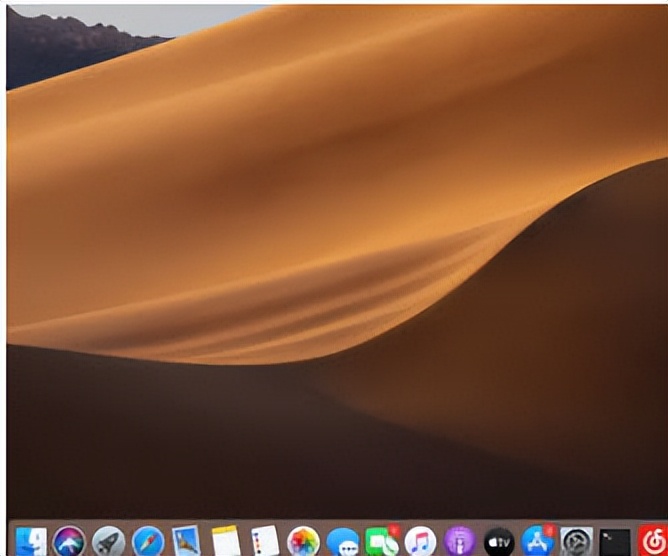Open Finder from the Dock
This screenshot has height=556, width=668.
click(31, 542)
